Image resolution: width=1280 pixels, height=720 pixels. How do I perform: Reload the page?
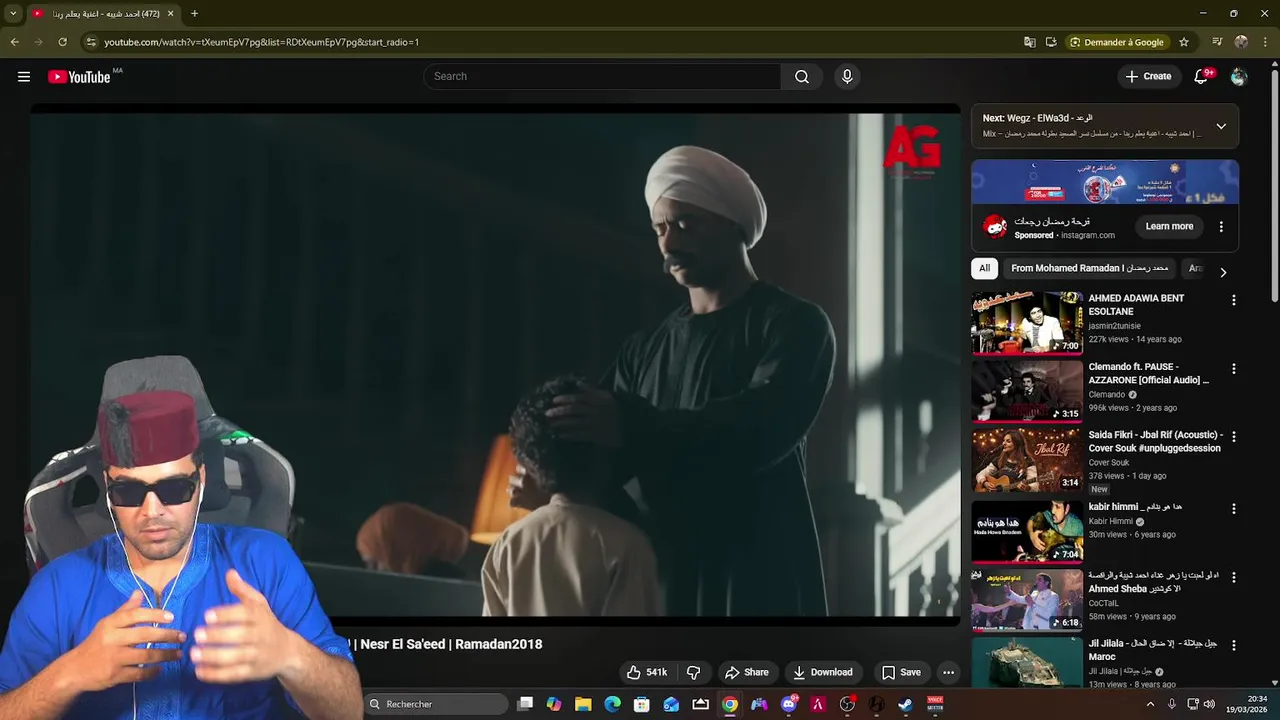tap(62, 42)
